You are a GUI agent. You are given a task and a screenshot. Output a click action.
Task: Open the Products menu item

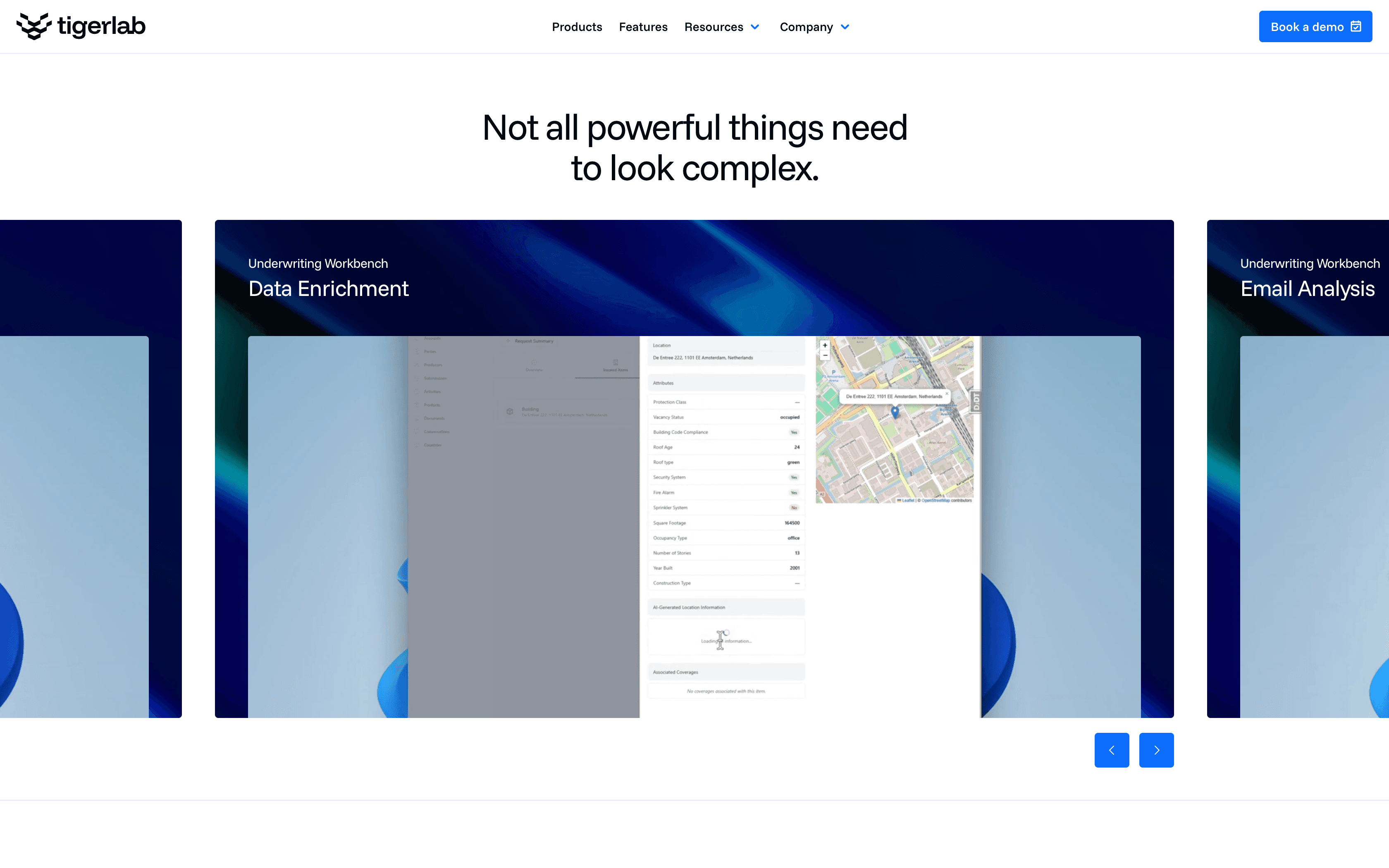577,27
